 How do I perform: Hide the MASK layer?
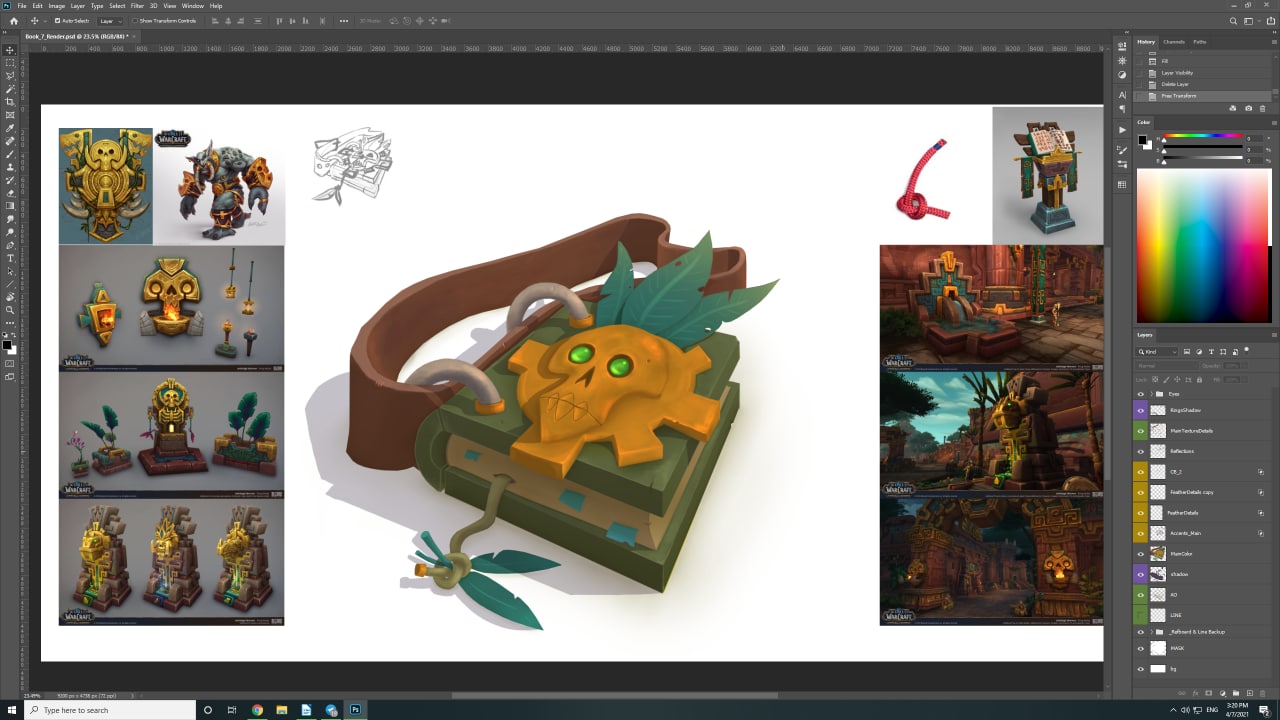[x=1140, y=648]
